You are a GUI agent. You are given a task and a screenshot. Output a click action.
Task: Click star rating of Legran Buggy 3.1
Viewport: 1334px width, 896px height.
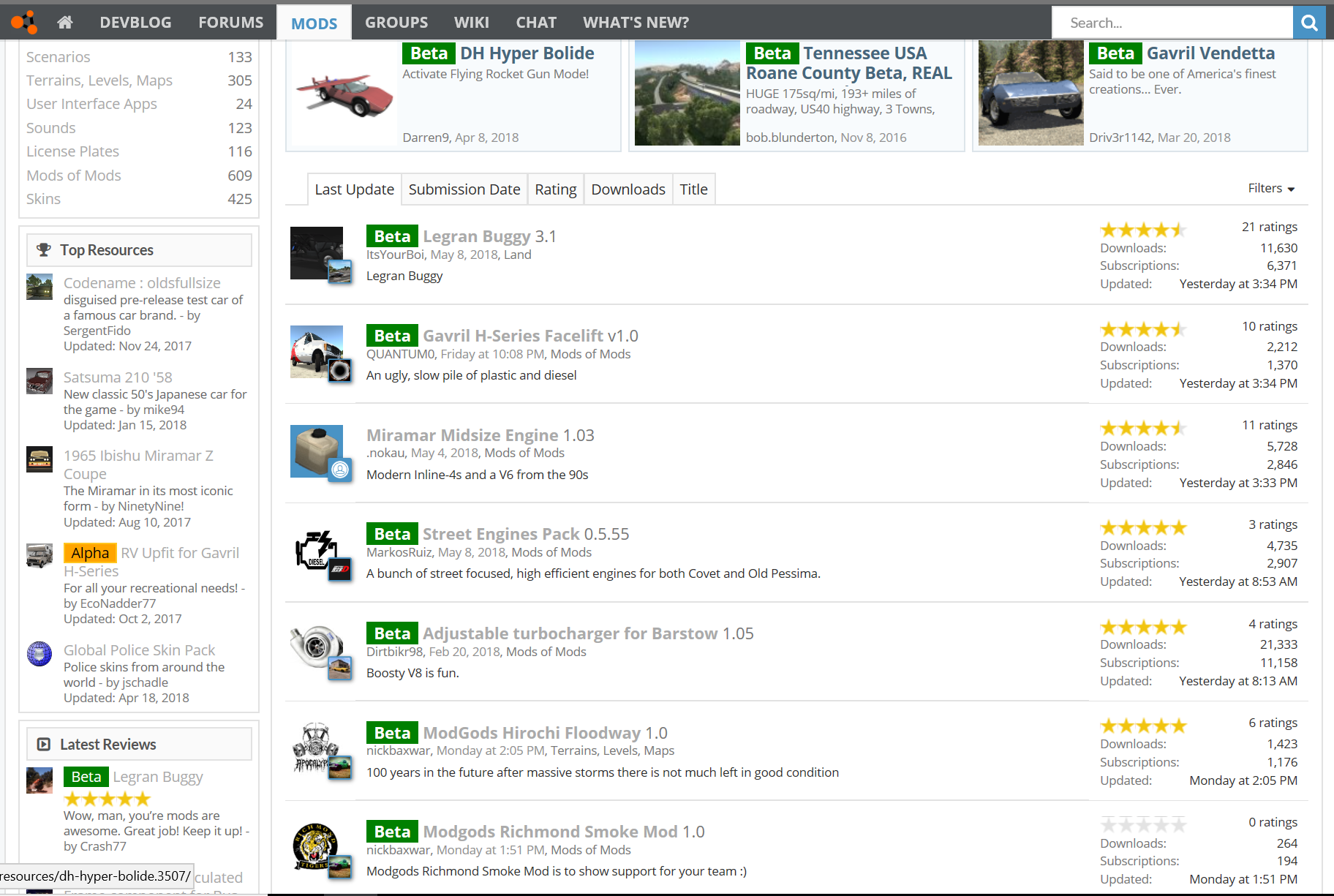click(x=1143, y=230)
